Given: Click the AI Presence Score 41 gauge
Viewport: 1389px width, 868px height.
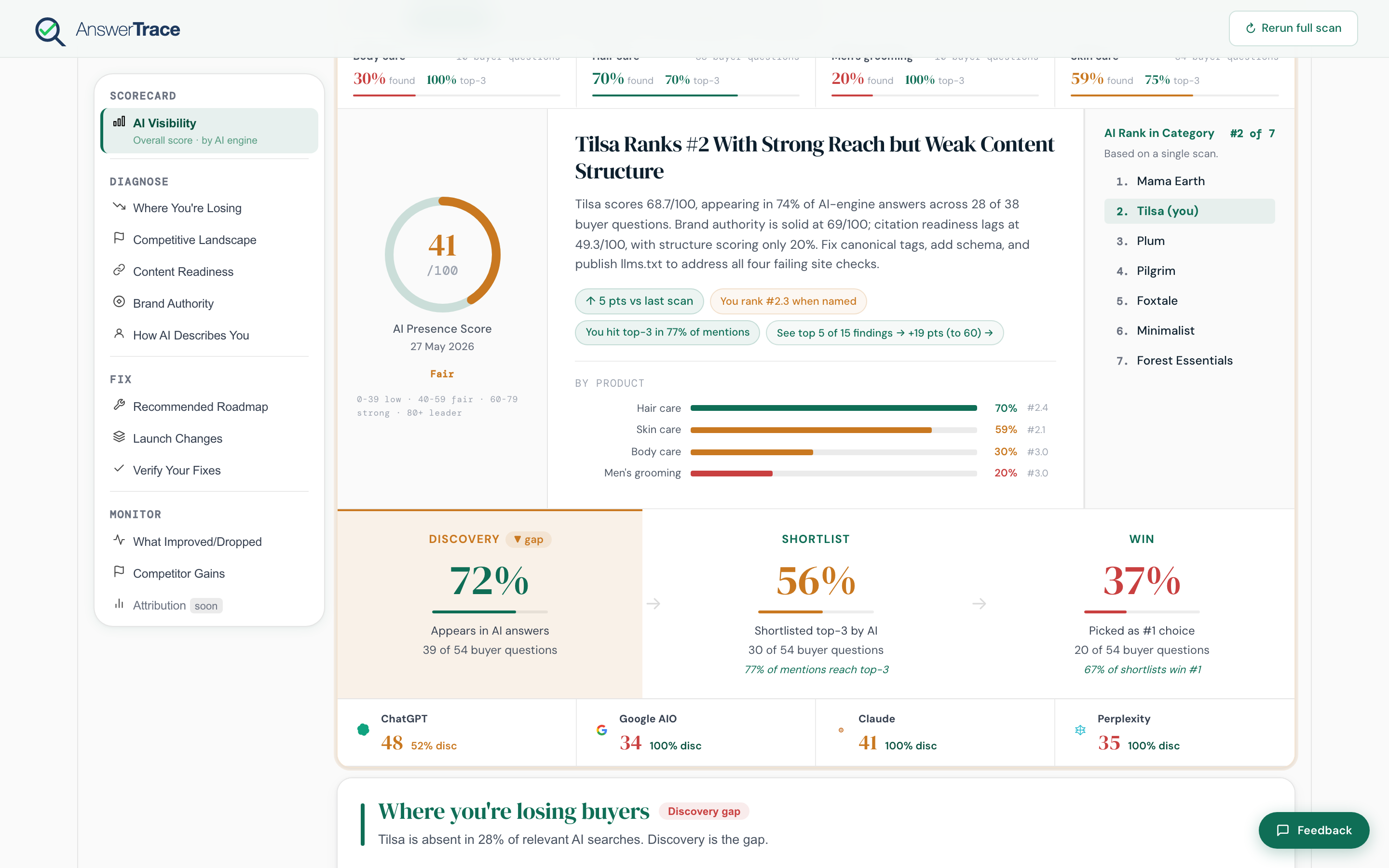Looking at the screenshot, I should [x=443, y=254].
